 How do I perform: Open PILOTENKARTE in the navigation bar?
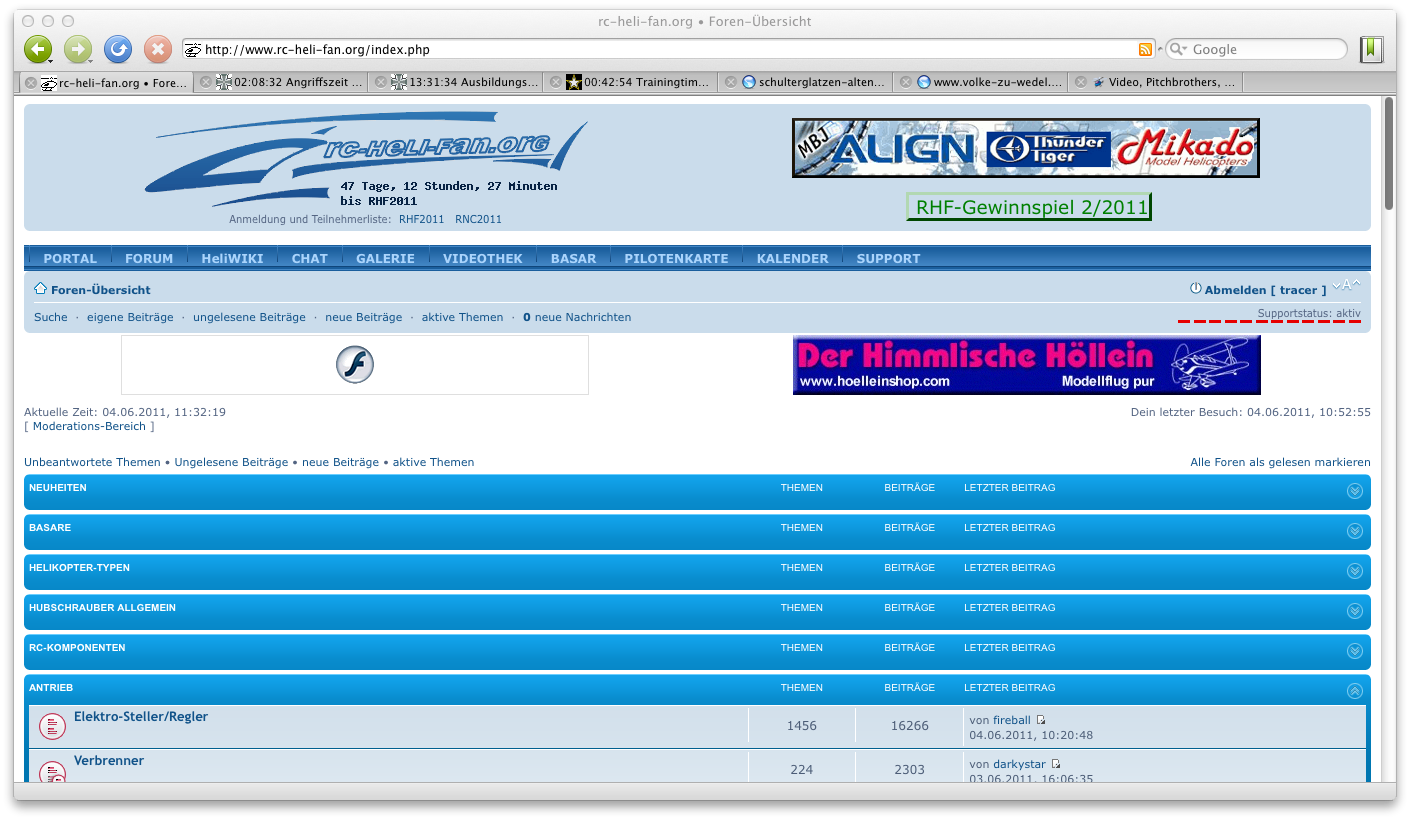point(676,258)
